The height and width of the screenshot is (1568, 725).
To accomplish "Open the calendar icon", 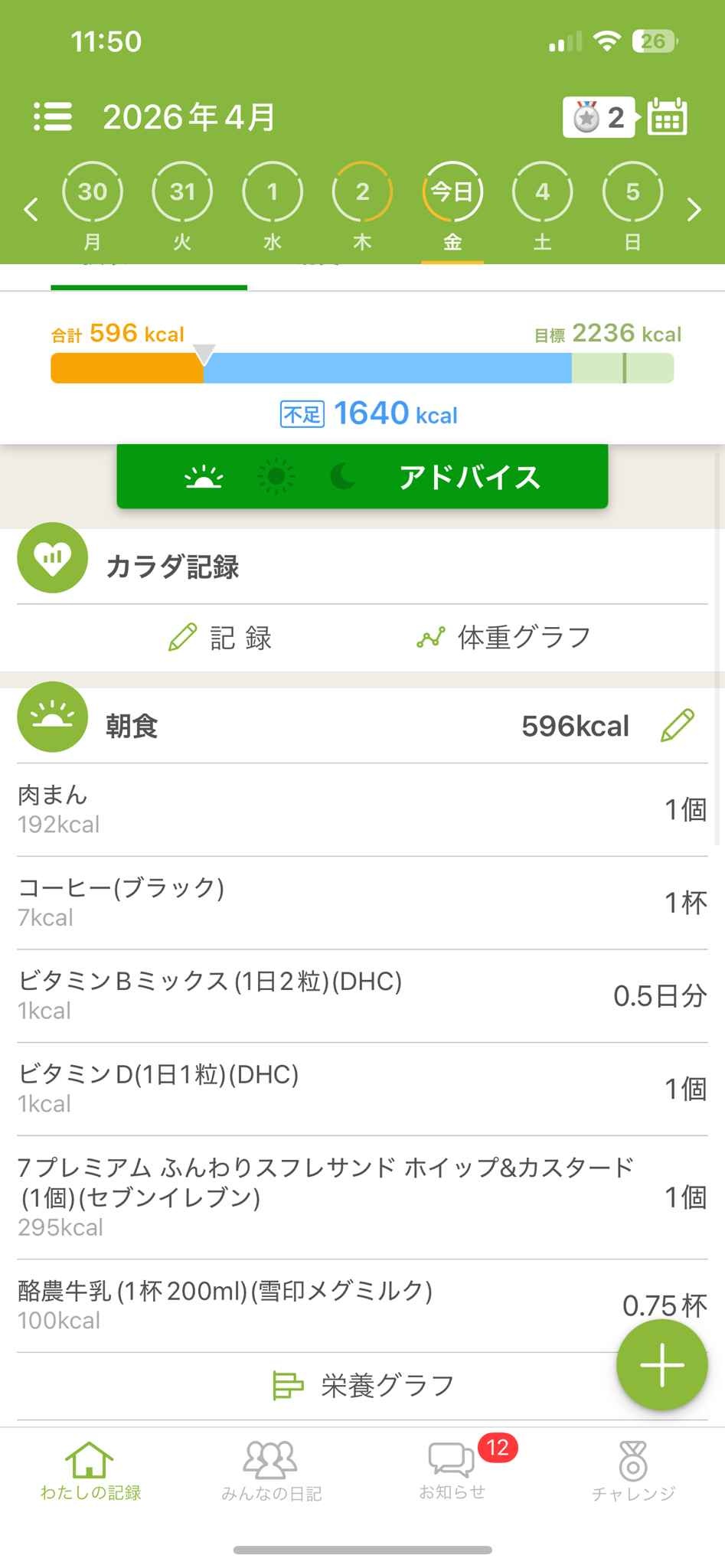I will [667, 117].
